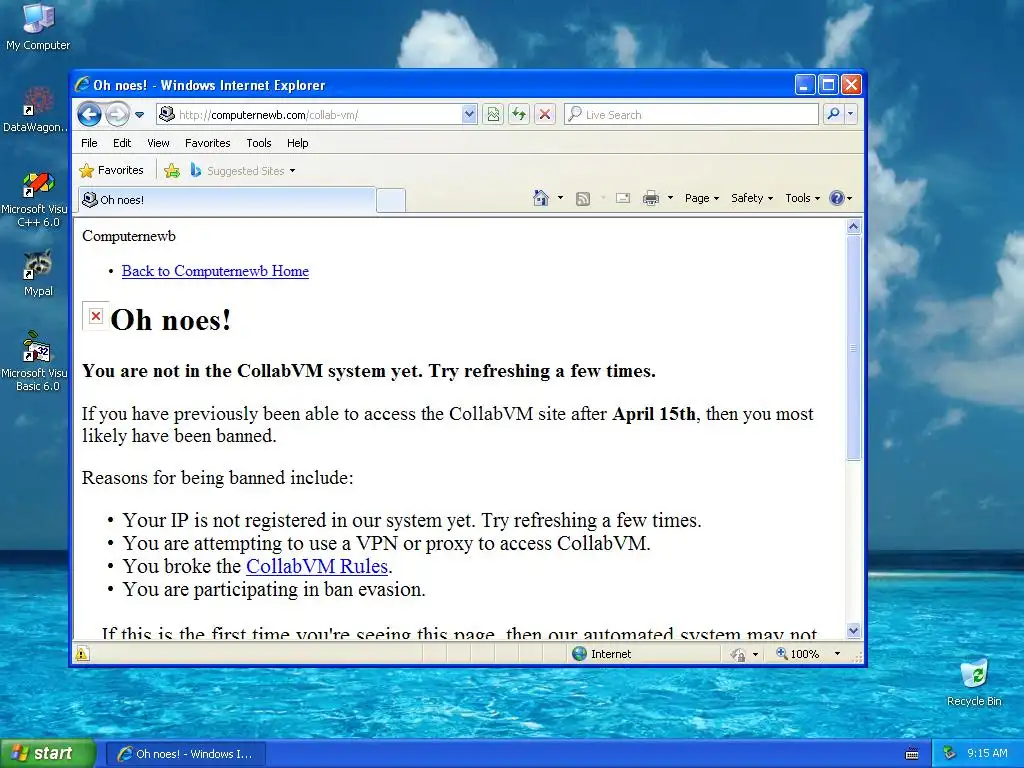This screenshot has width=1024, height=768.
Task: Click the Forward navigation arrow
Action: pyautogui.click(x=118, y=114)
